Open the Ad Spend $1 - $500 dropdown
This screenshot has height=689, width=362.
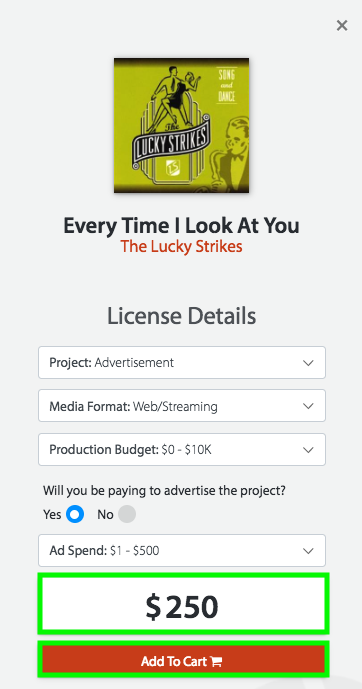[x=182, y=551]
